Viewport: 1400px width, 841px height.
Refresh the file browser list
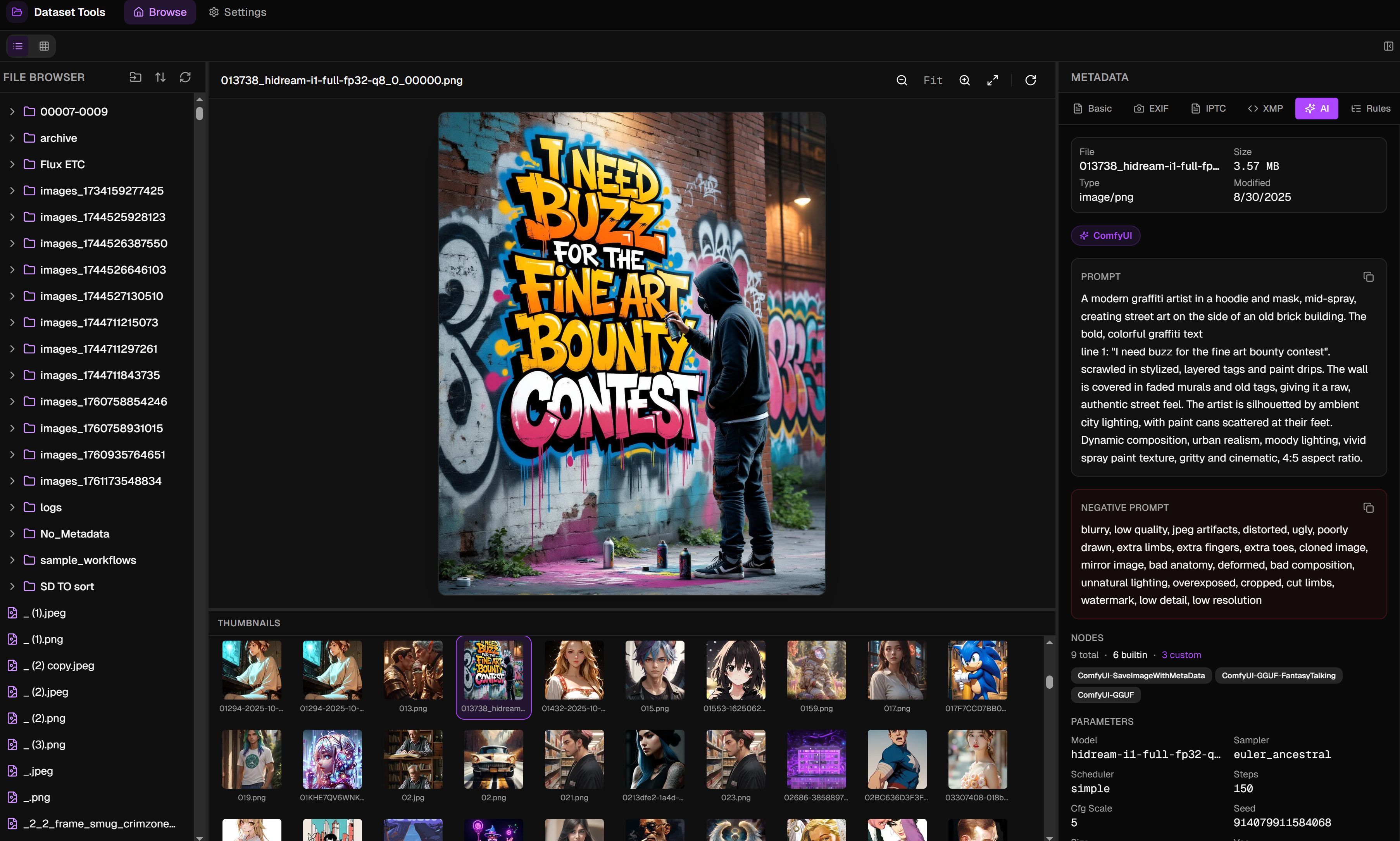pyautogui.click(x=185, y=77)
